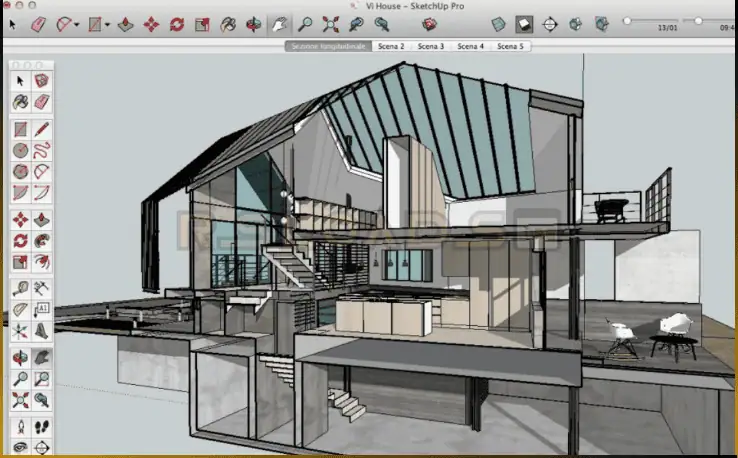Choose Paint Bucket in the left palette
738x458 pixels.
click(x=20, y=102)
